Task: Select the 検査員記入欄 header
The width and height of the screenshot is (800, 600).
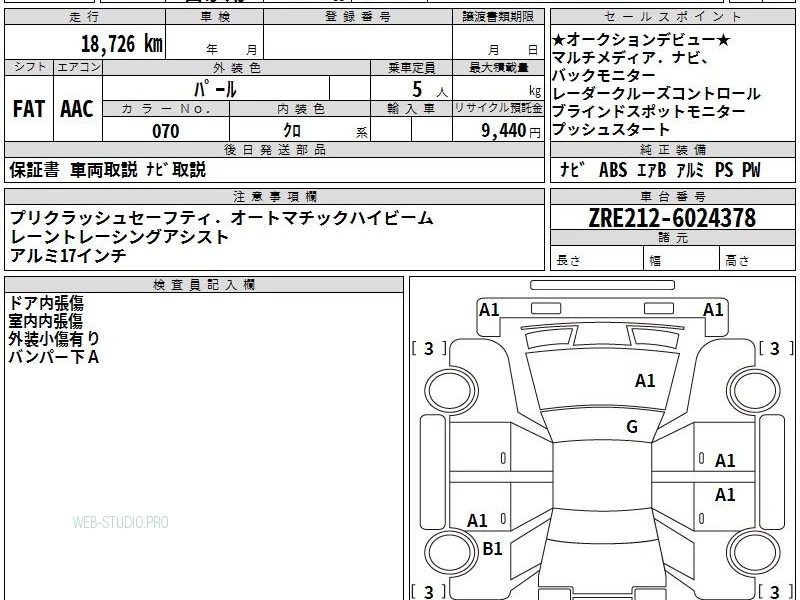Action: (x=204, y=285)
